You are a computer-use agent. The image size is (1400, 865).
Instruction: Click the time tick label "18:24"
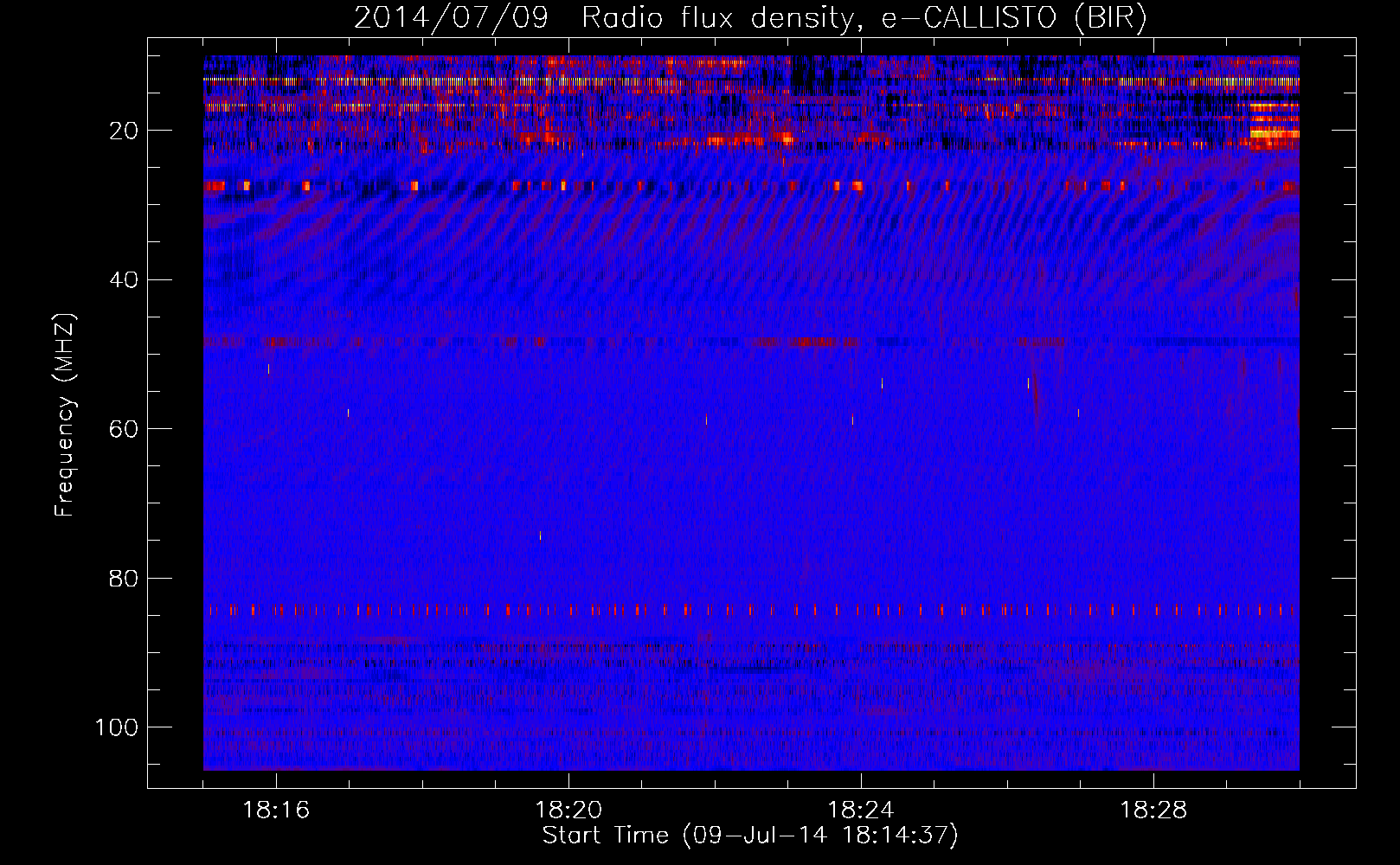[861, 811]
